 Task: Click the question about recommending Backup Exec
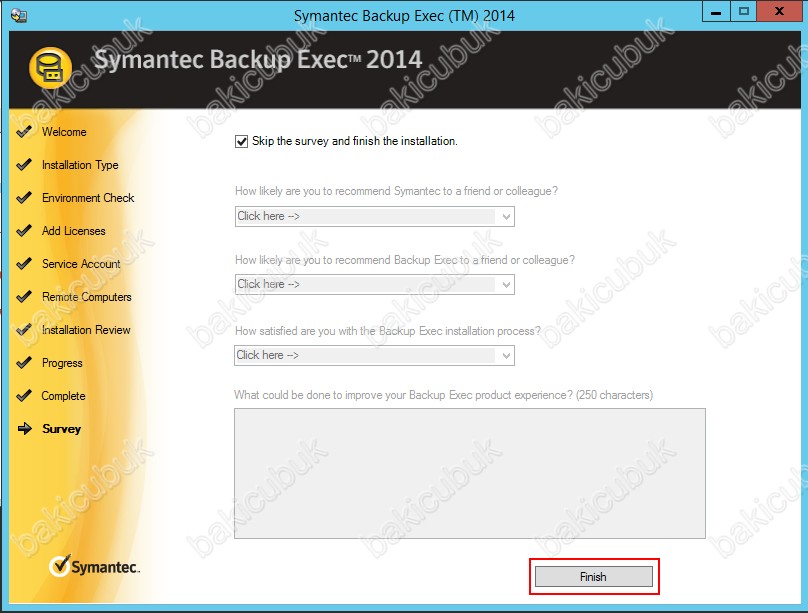405,260
